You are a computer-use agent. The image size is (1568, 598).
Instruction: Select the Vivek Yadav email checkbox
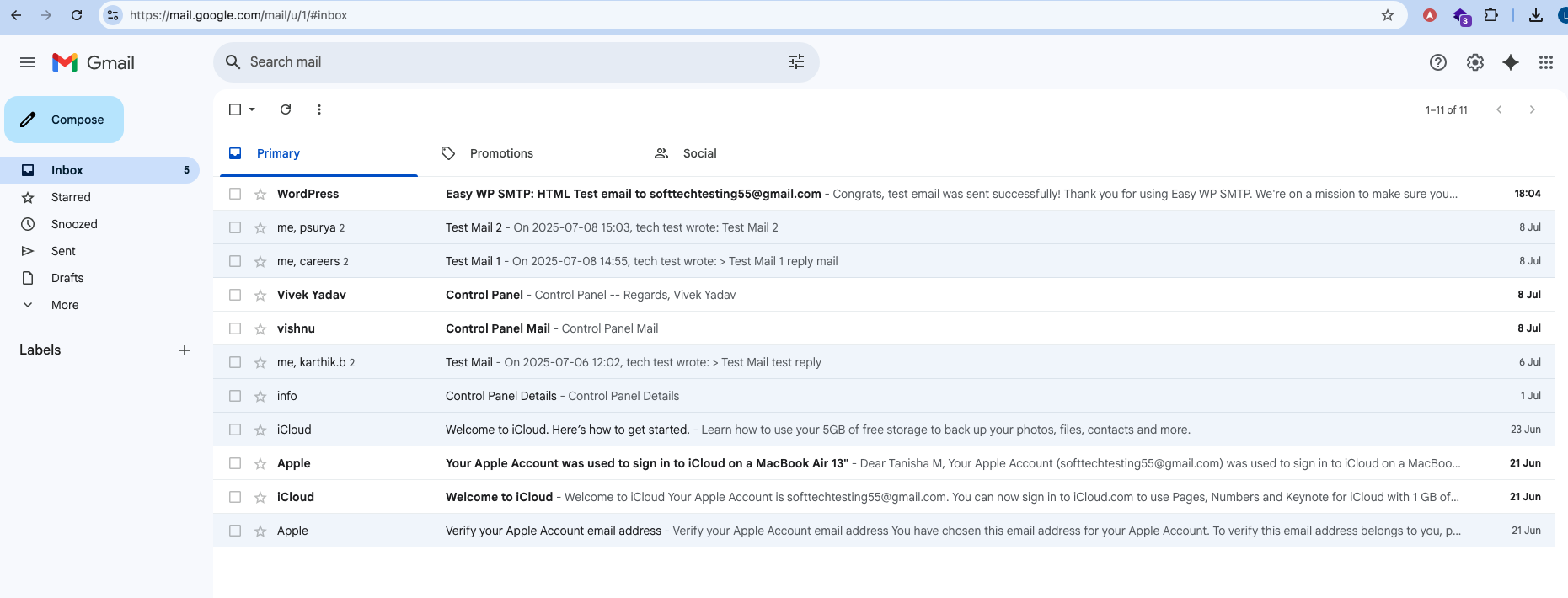235,295
